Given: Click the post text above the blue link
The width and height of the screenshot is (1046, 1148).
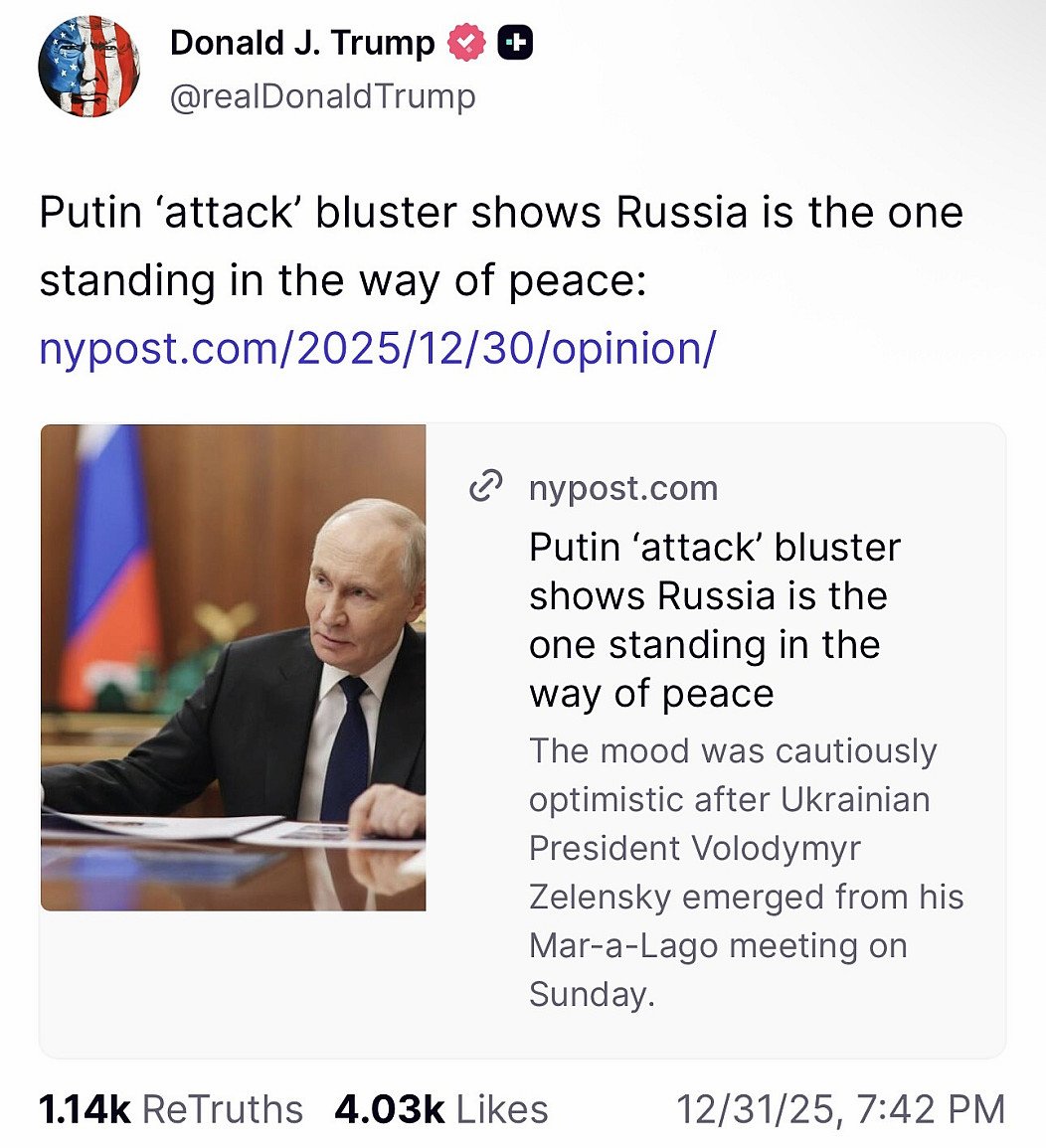Looking at the screenshot, I should [500, 246].
